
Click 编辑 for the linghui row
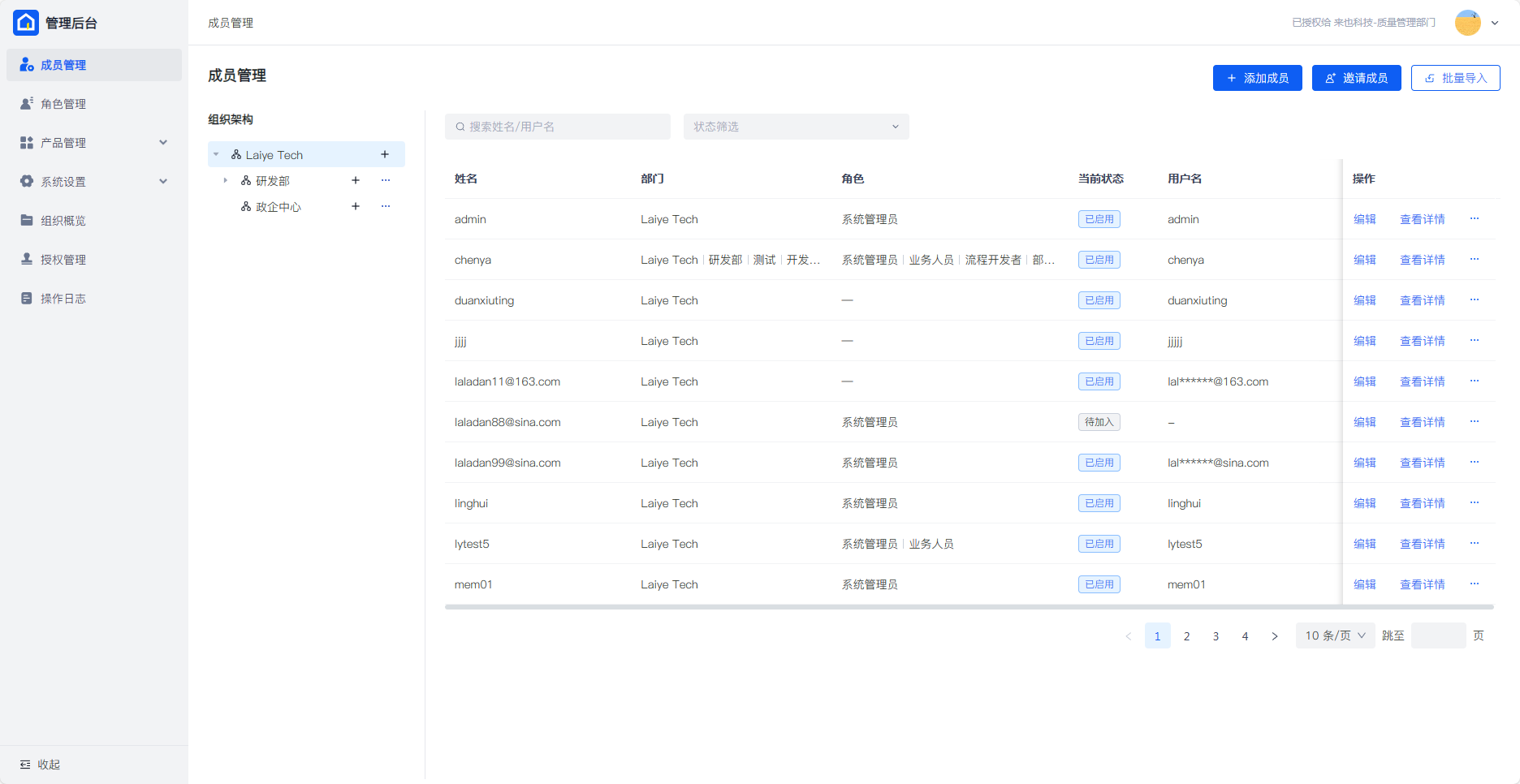click(x=1365, y=503)
